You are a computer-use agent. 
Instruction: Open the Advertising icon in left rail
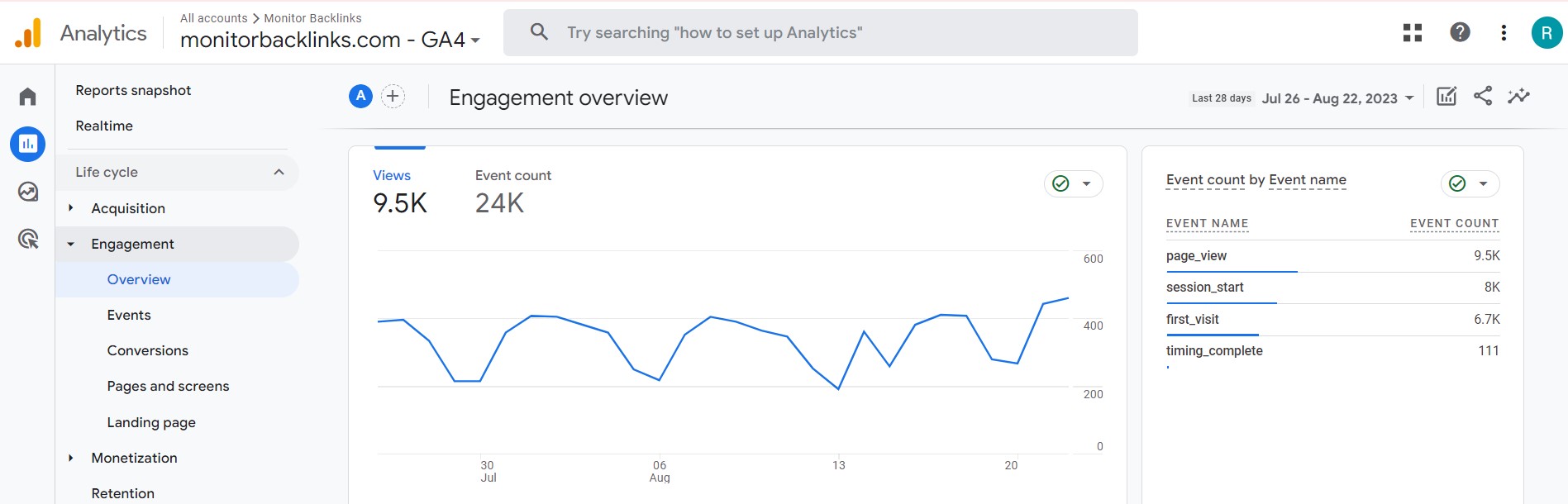27,240
